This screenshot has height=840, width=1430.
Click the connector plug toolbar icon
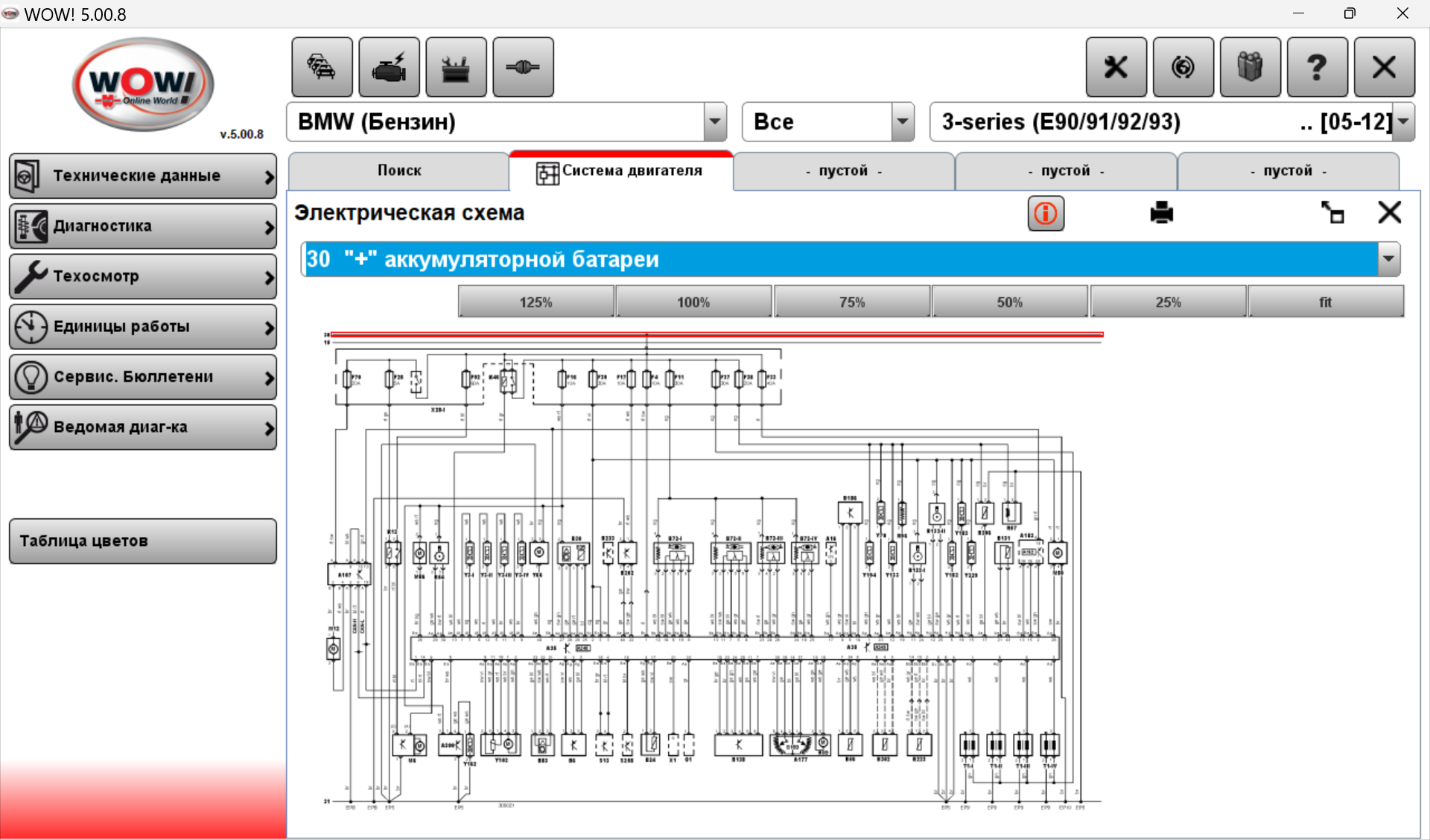click(x=523, y=67)
